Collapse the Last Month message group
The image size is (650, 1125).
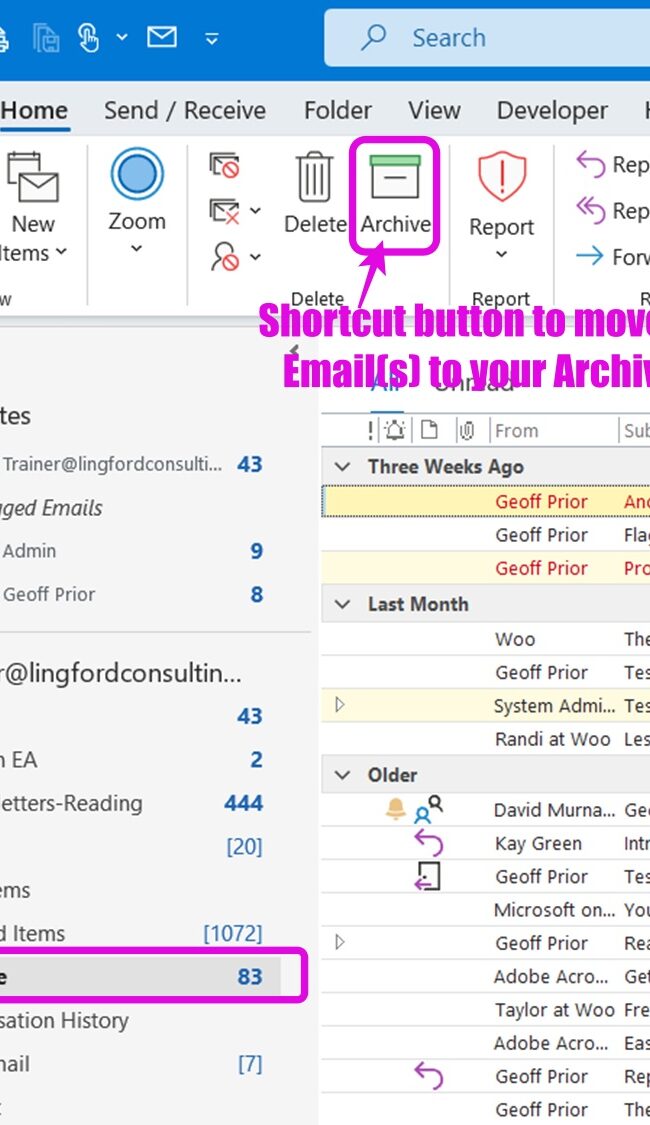[343, 604]
